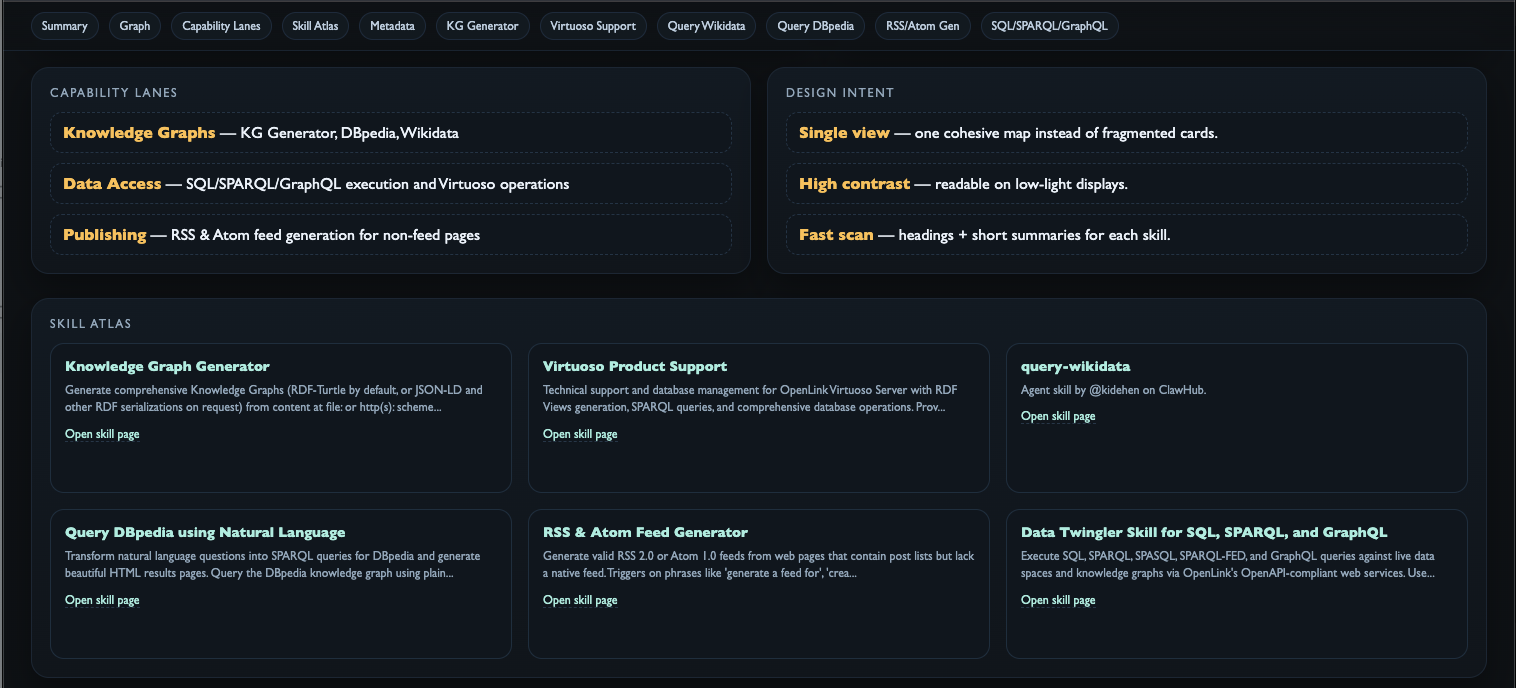1516x688 pixels.
Task: Select the Capability Lanes pill
Action: pos(221,26)
